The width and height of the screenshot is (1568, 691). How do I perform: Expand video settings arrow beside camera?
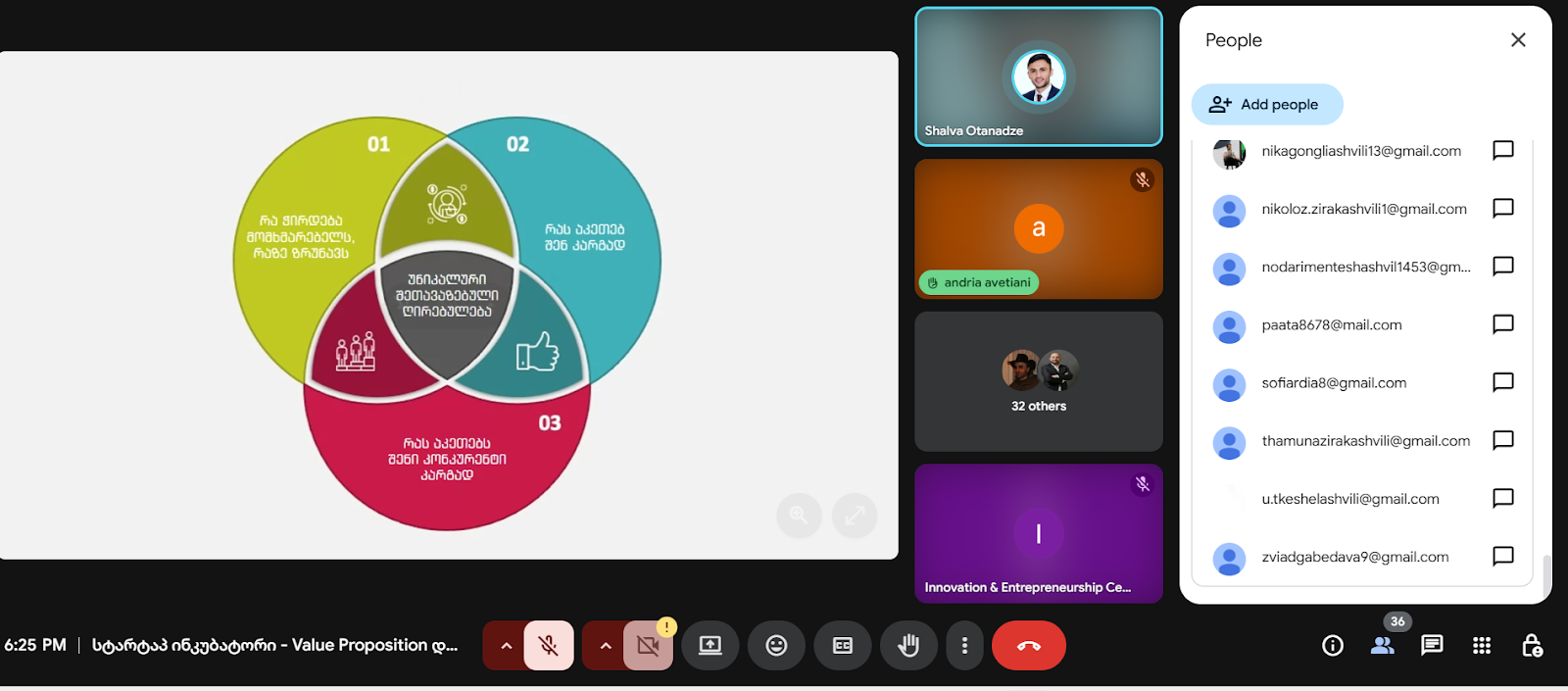click(606, 646)
